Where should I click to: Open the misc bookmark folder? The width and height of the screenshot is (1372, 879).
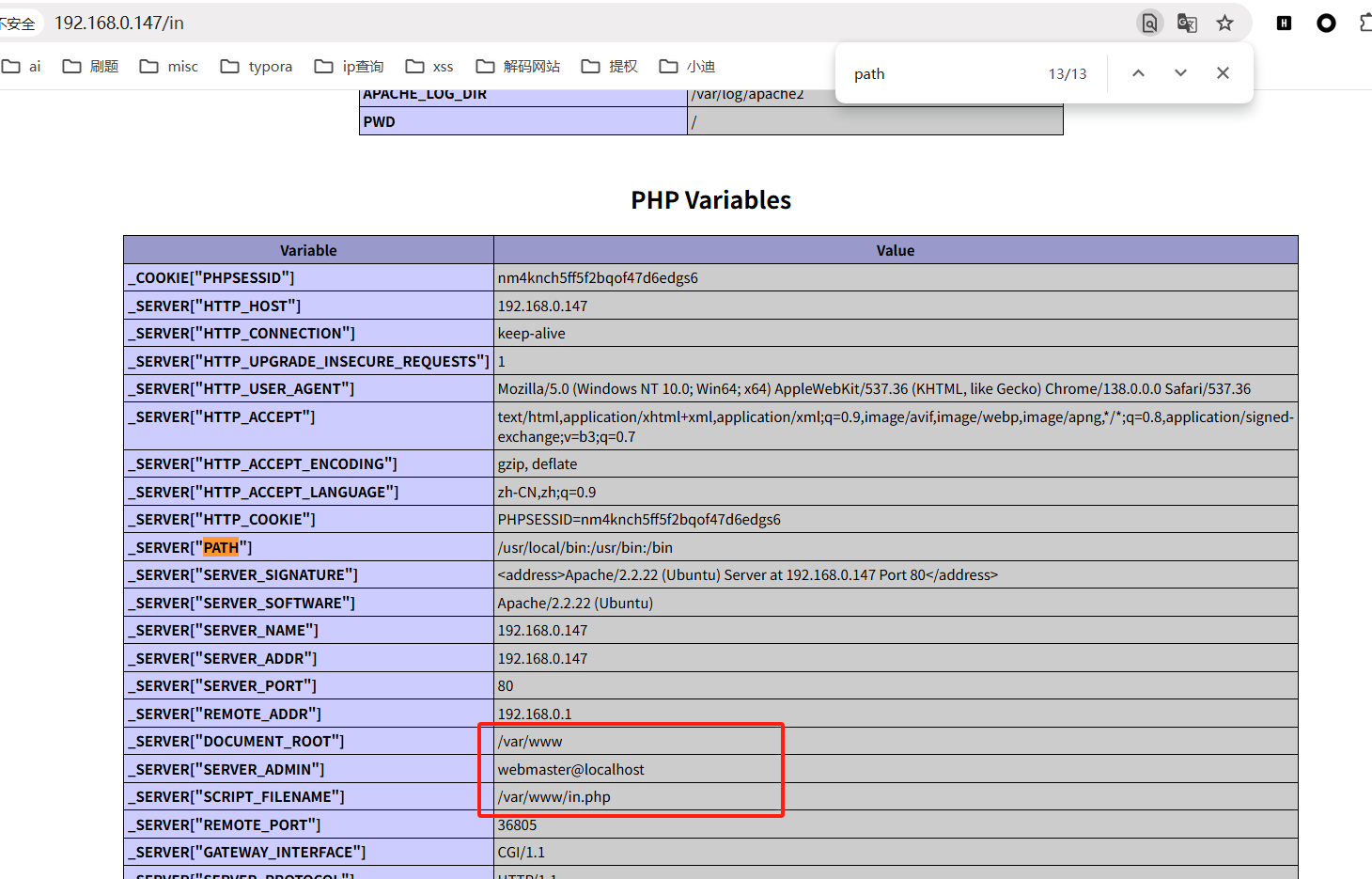pyautogui.click(x=169, y=67)
